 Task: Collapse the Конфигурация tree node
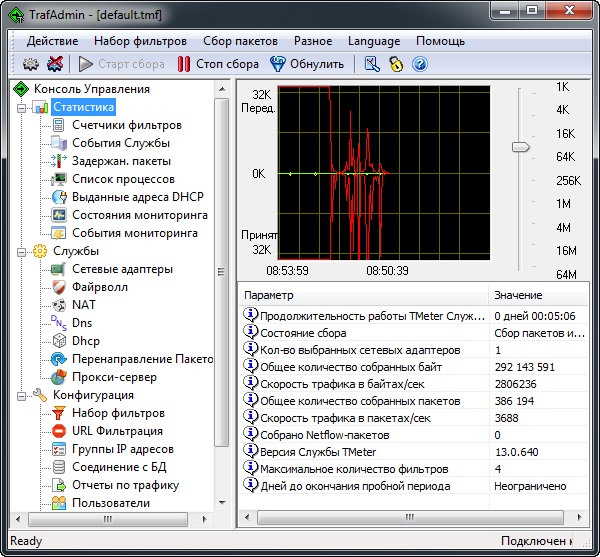click(21, 395)
